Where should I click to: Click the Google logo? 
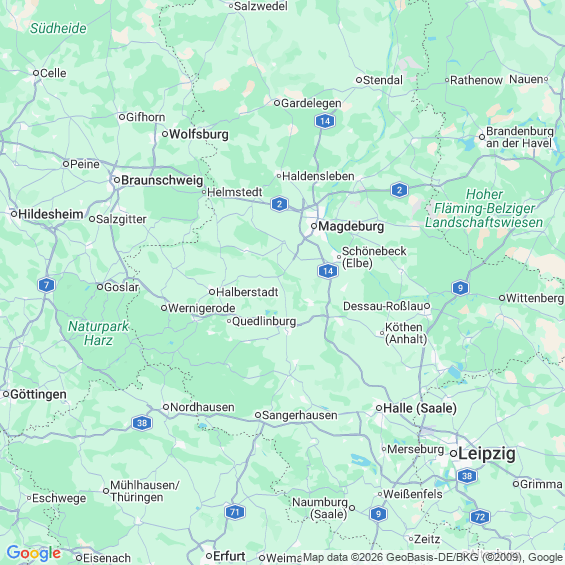coord(34,553)
